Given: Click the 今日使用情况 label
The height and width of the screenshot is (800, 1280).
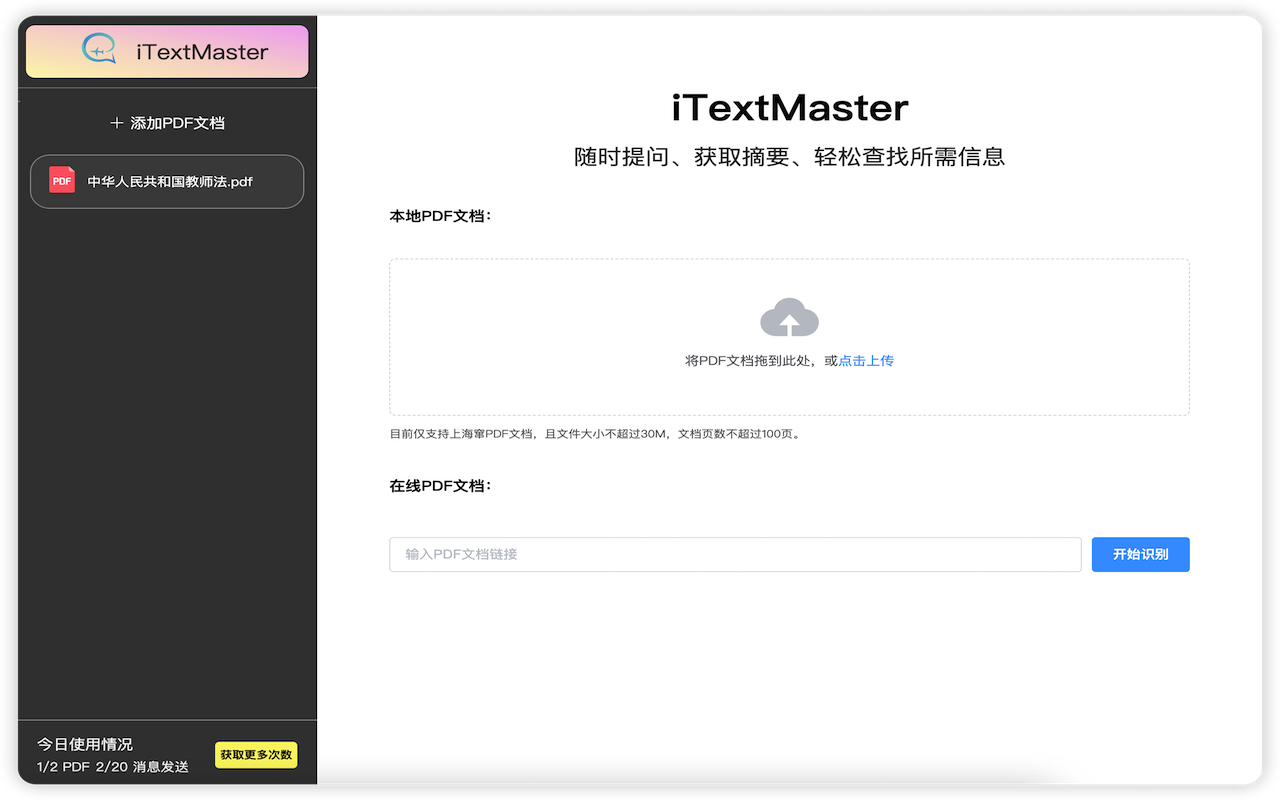Looking at the screenshot, I should pyautogui.click(x=85, y=744).
